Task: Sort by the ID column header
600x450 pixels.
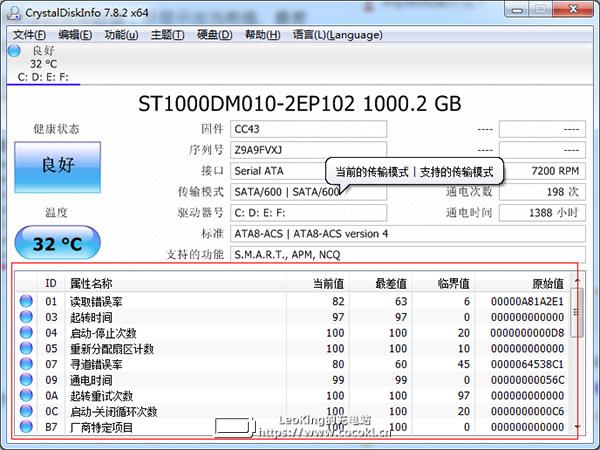Action: pos(51,283)
